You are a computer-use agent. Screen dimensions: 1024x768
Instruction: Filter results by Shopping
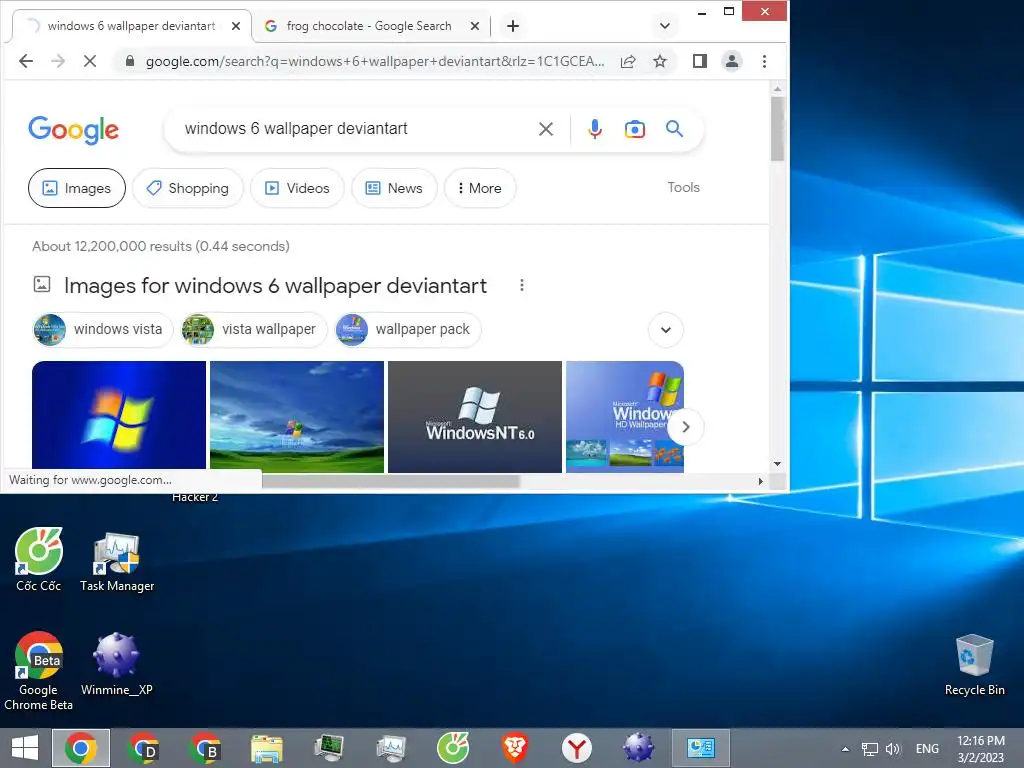(x=188, y=188)
